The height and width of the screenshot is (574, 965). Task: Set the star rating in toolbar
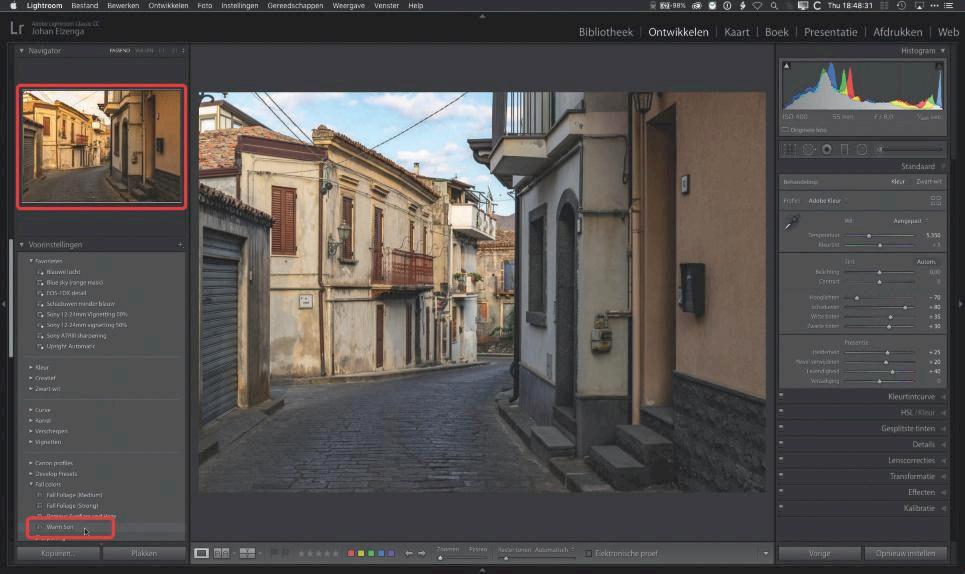318,553
